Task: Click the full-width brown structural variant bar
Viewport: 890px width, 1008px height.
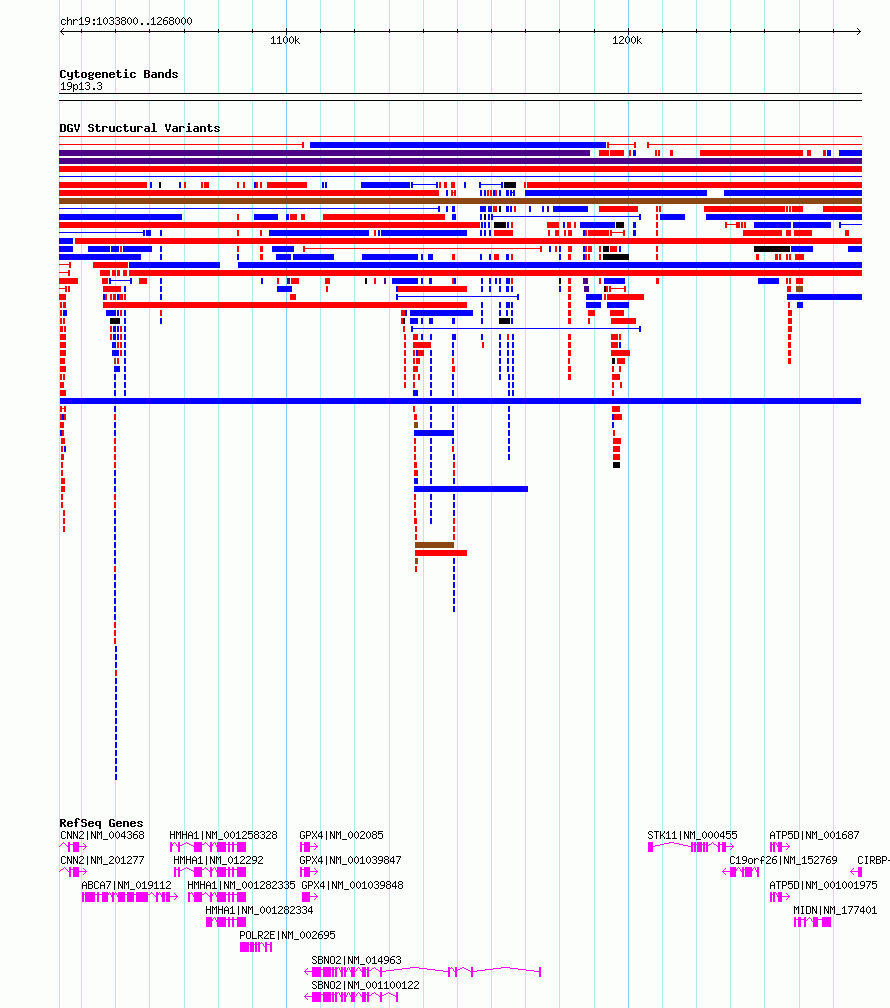Action: click(x=460, y=201)
